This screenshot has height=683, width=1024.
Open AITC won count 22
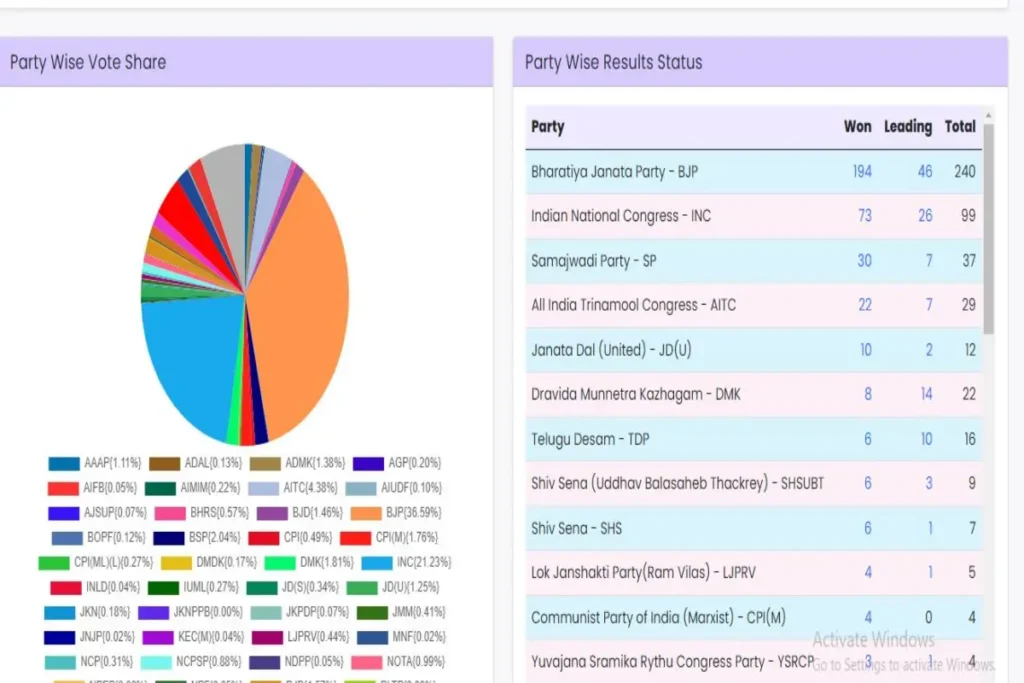click(865, 305)
